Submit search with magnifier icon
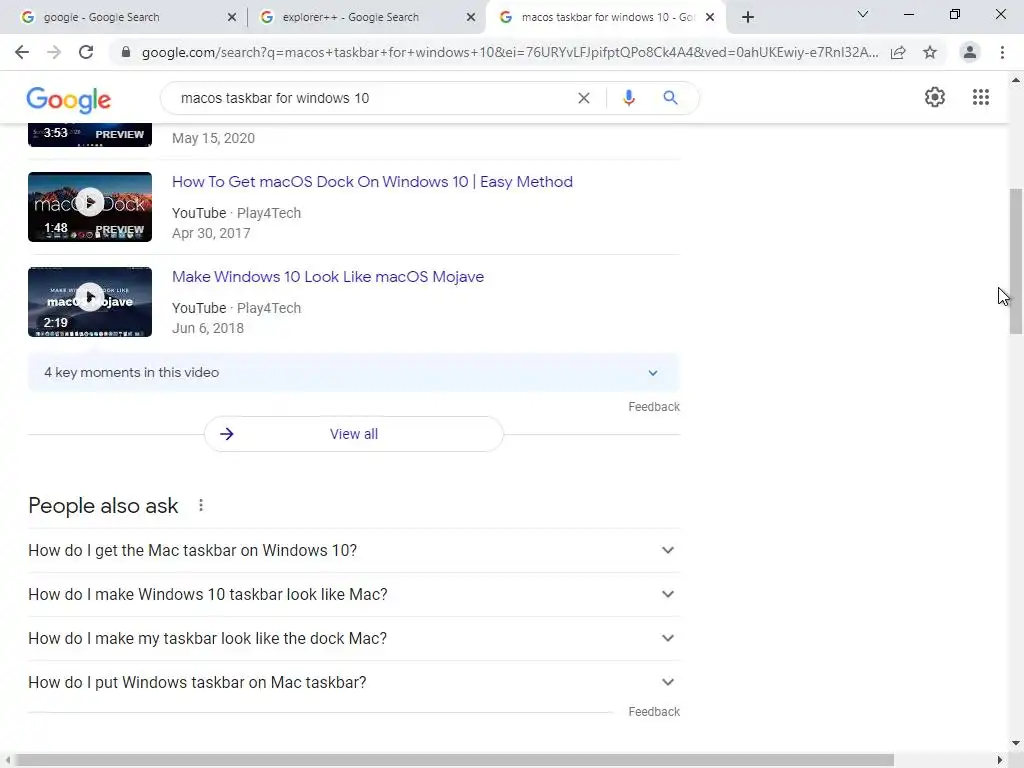 tap(671, 98)
